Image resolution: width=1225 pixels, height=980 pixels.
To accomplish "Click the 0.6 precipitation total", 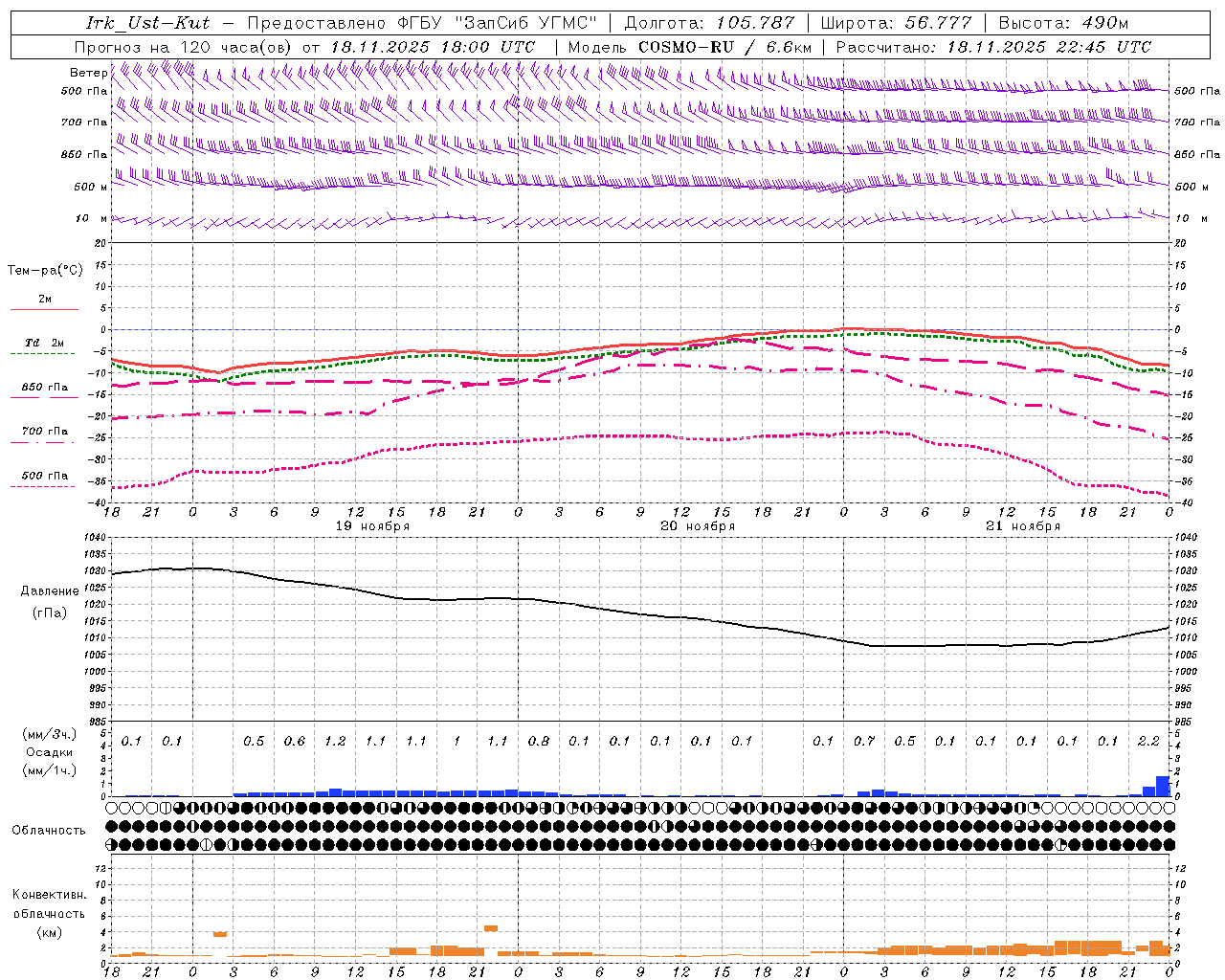I will click(295, 742).
